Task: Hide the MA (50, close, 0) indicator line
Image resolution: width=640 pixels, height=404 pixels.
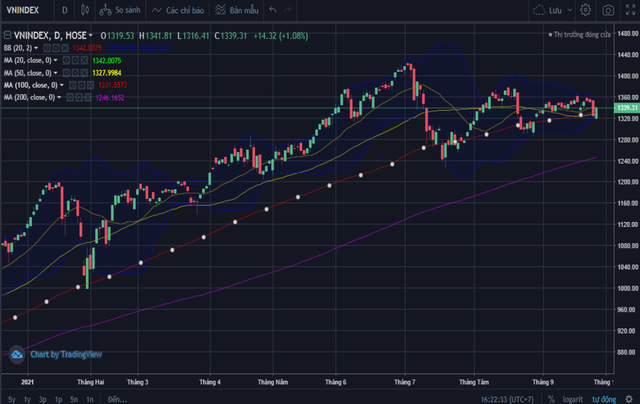Action: (67, 72)
